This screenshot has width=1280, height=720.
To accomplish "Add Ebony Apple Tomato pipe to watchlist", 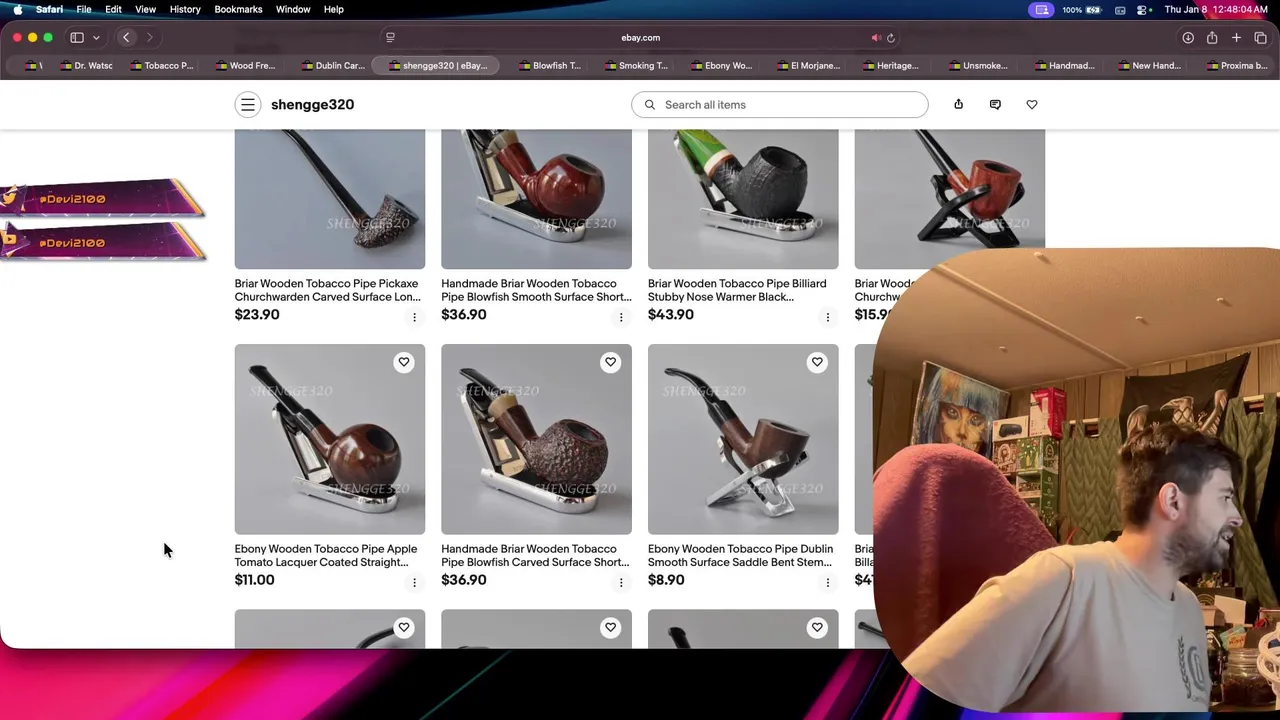I will coord(404,362).
